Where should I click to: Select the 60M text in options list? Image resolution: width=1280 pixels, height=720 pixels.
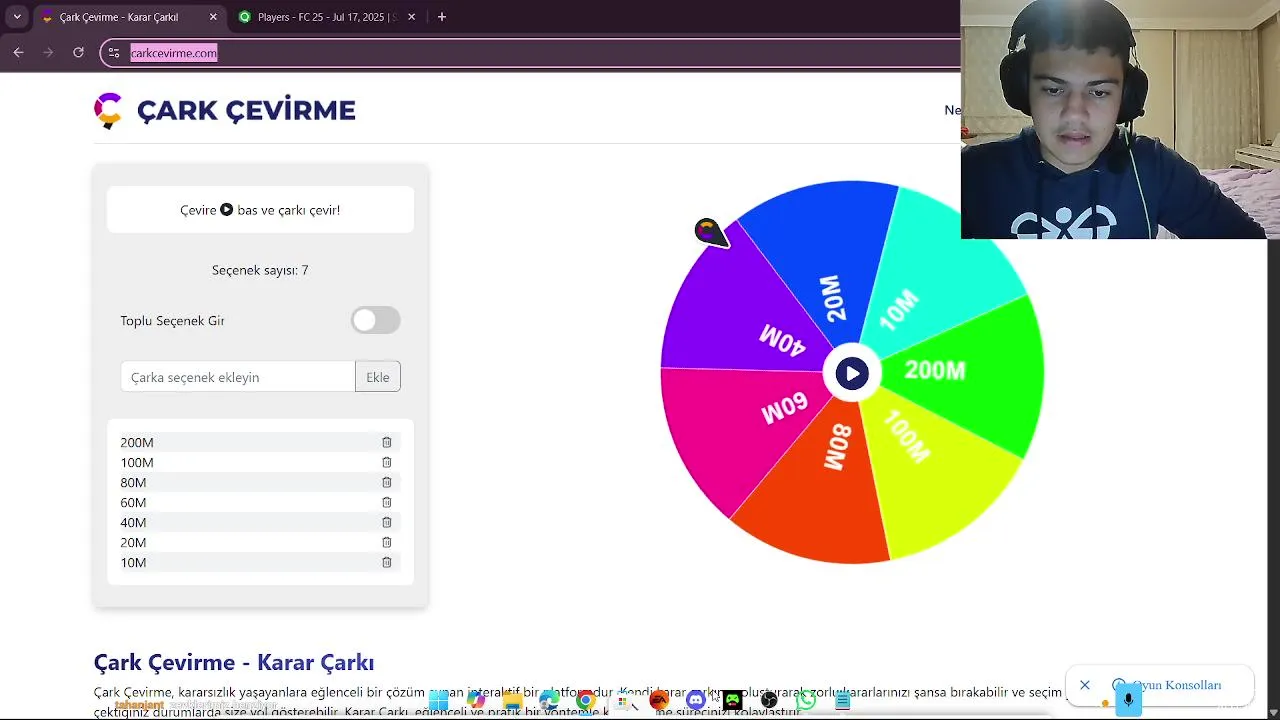133,502
